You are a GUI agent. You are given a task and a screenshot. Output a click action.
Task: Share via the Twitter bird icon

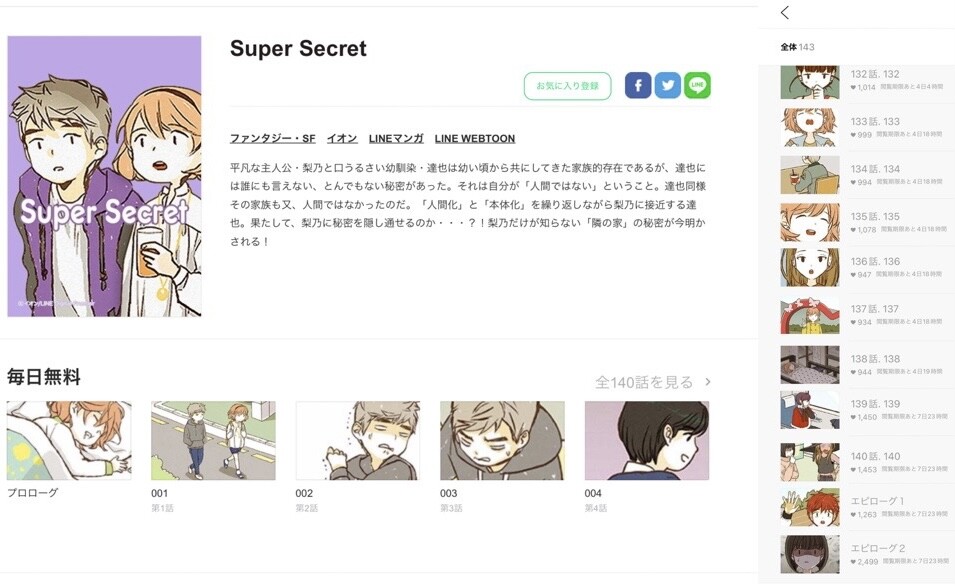668,85
